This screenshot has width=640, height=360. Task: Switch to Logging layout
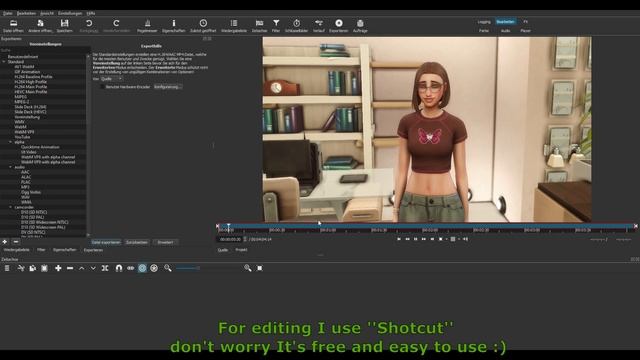[484, 22]
